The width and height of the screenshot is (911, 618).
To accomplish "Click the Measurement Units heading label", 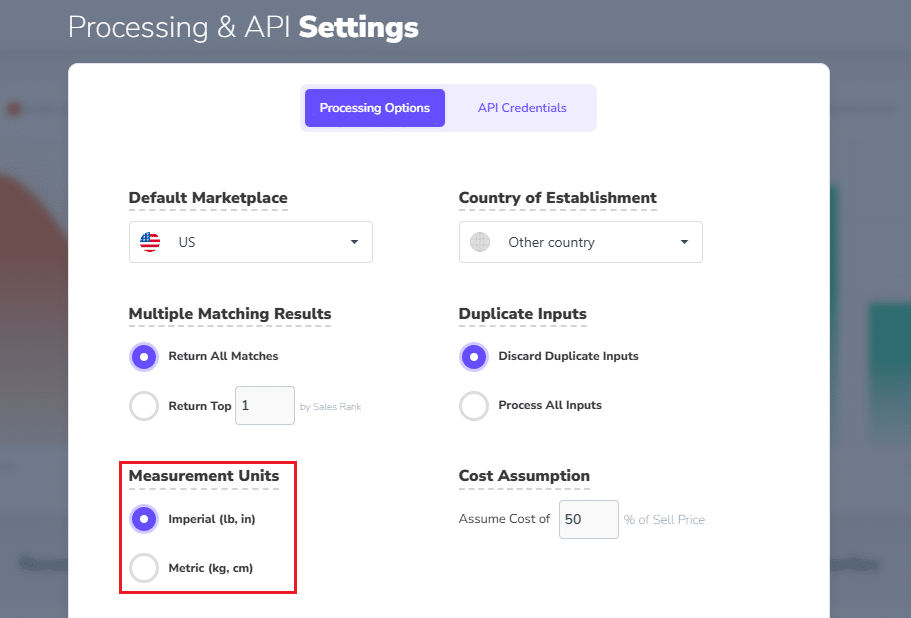I will pos(204,476).
